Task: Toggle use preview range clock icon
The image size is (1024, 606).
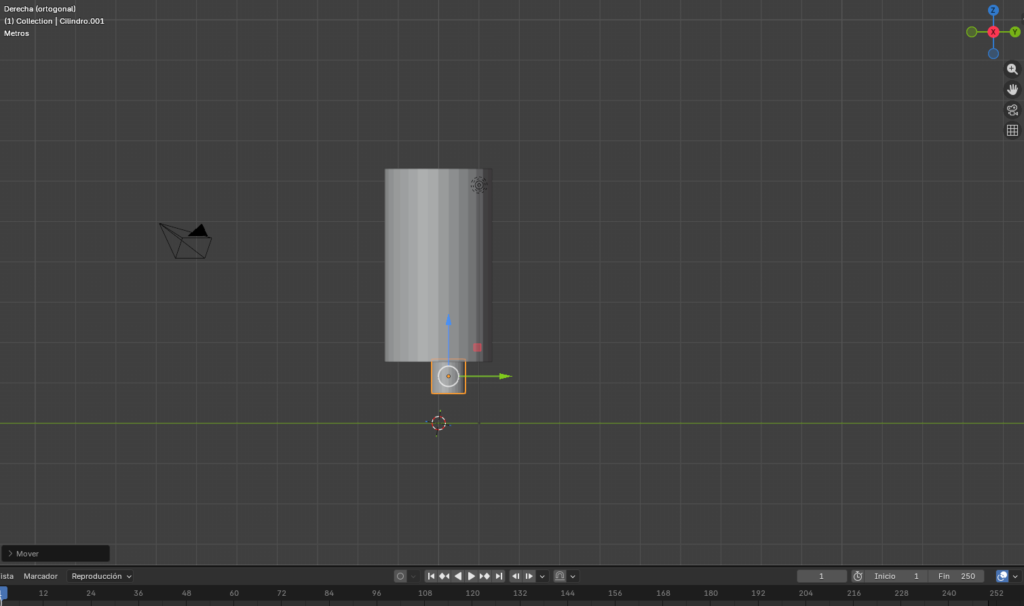Action: pyautogui.click(x=857, y=576)
